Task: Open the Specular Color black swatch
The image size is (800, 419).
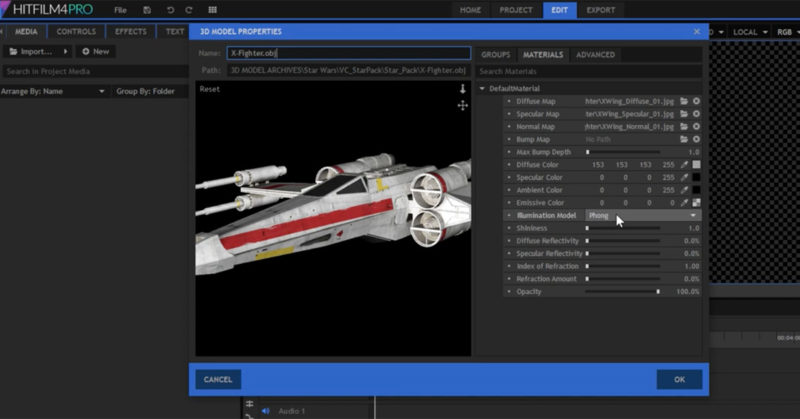Action: (696, 177)
